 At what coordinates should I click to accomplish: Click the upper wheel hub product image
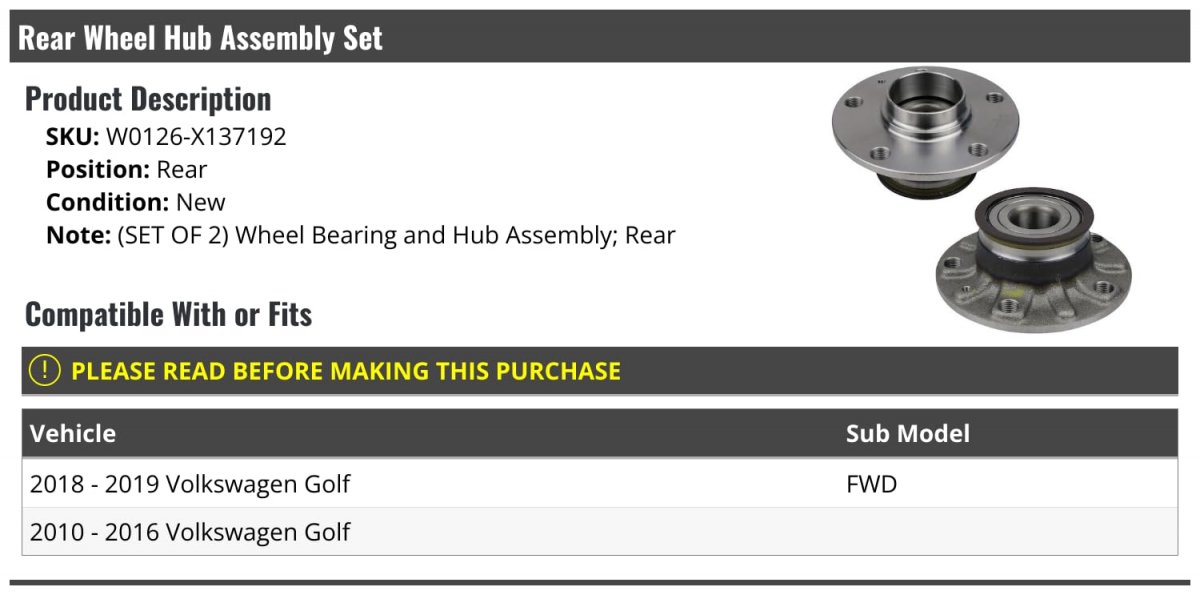tap(917, 130)
